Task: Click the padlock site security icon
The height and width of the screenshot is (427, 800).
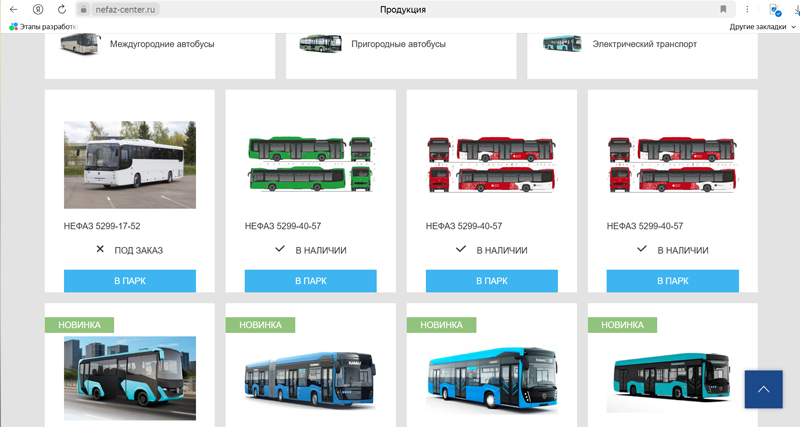Action: click(x=84, y=9)
